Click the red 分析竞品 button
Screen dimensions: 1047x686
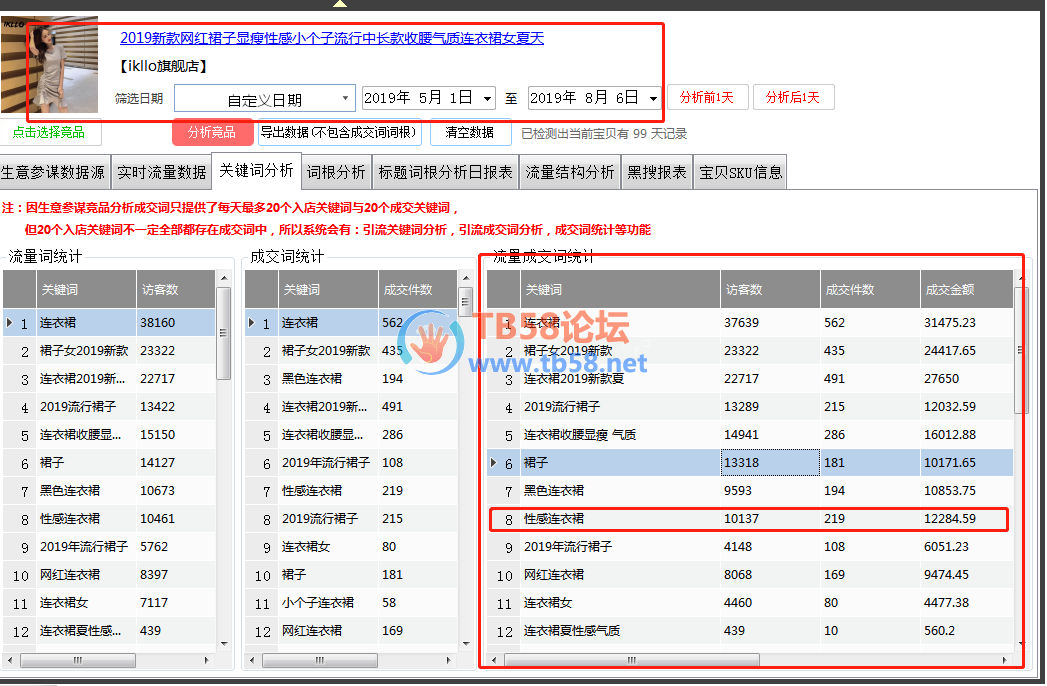pos(212,132)
